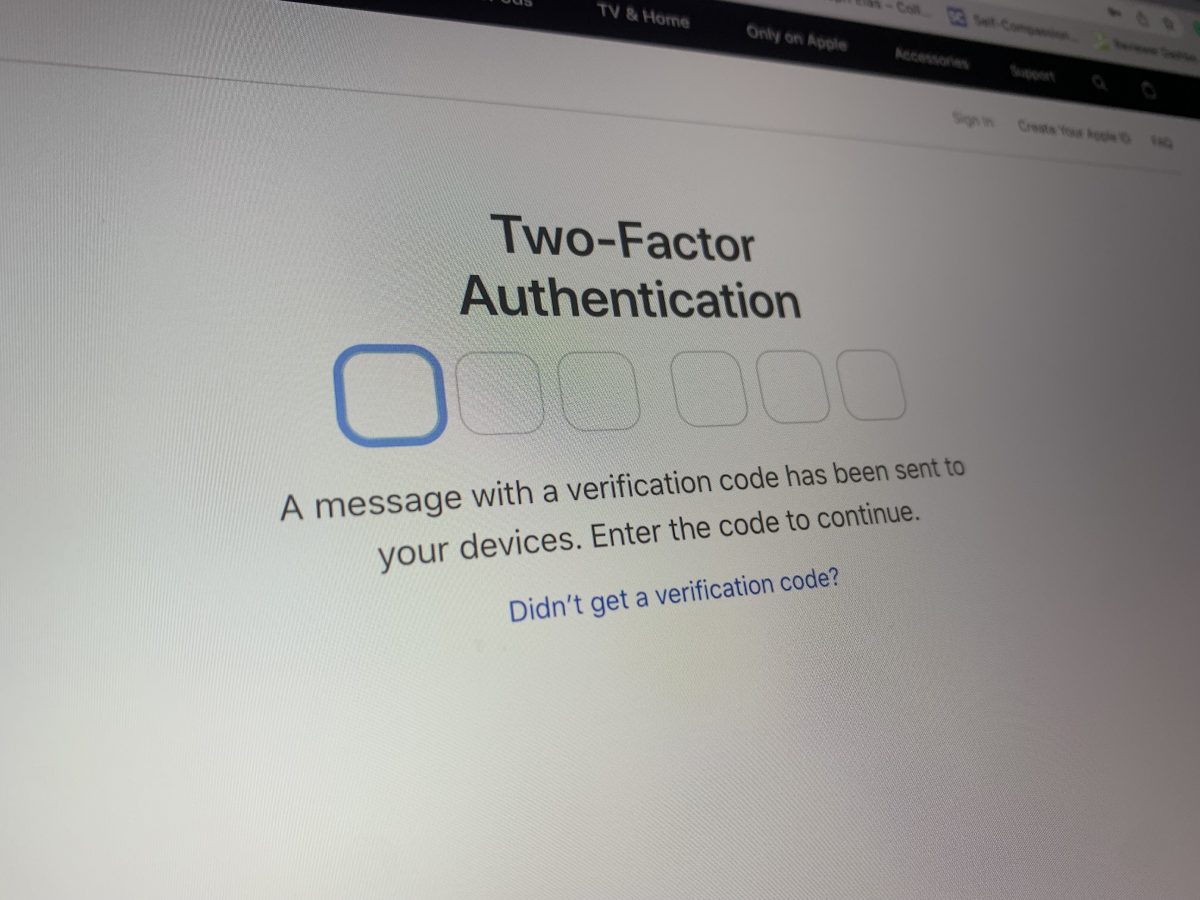Focus the first verification code box
The image size is (1200, 900).
click(390, 394)
